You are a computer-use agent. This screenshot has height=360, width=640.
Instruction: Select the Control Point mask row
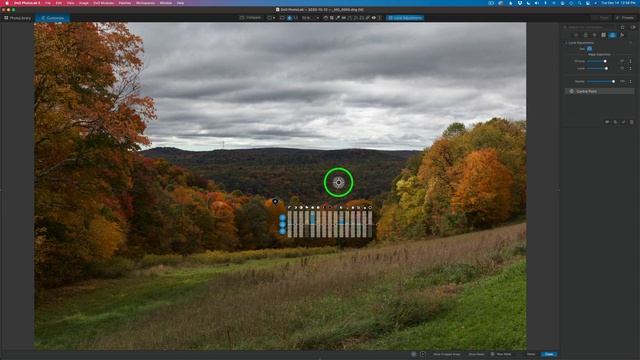click(599, 91)
